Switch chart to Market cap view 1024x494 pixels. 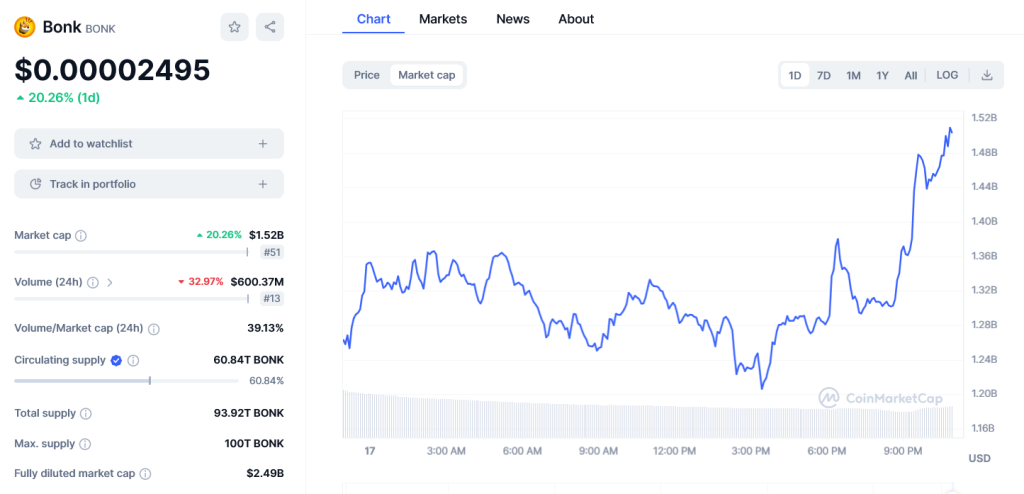click(426, 75)
